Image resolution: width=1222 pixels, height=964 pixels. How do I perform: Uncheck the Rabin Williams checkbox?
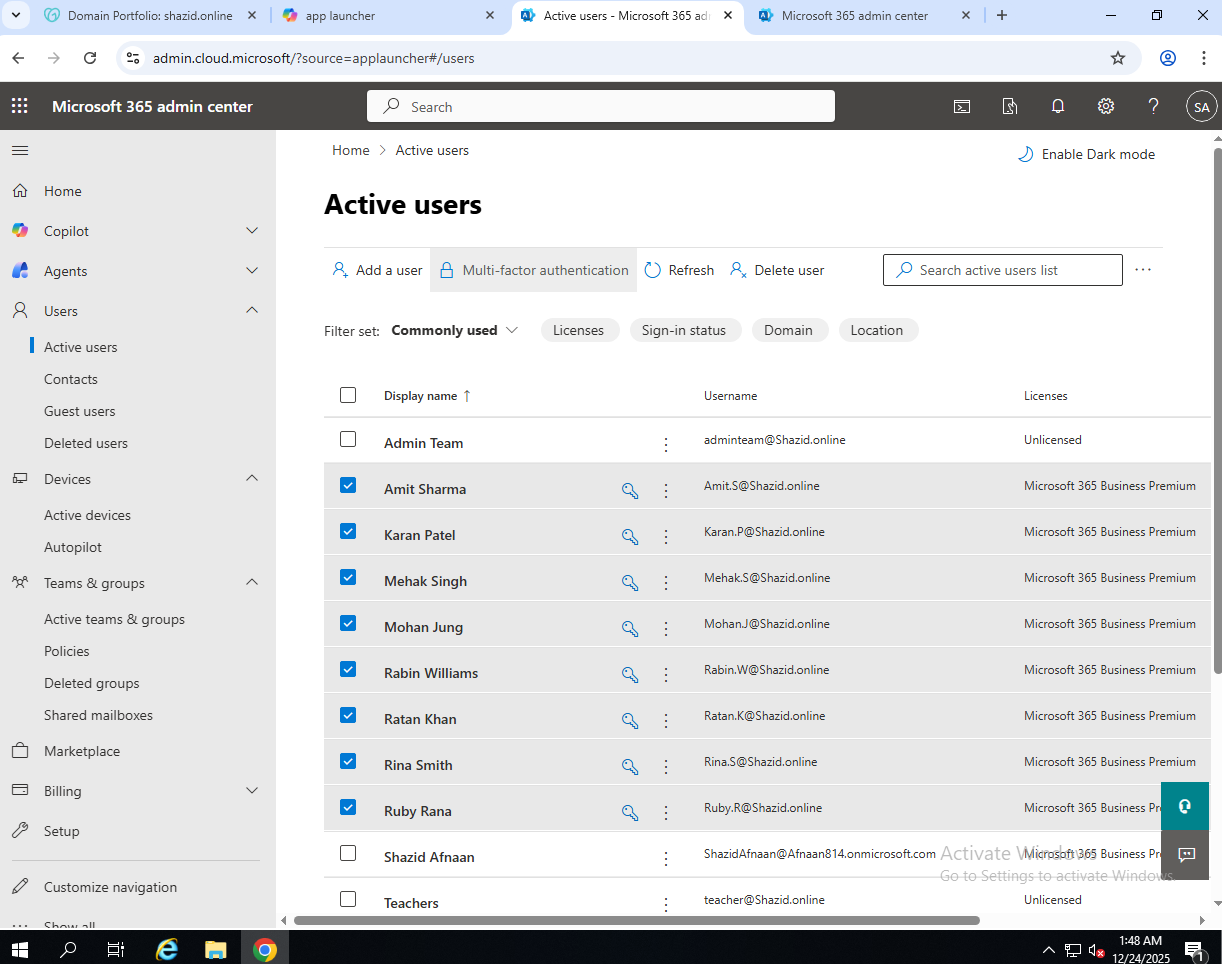(348, 669)
